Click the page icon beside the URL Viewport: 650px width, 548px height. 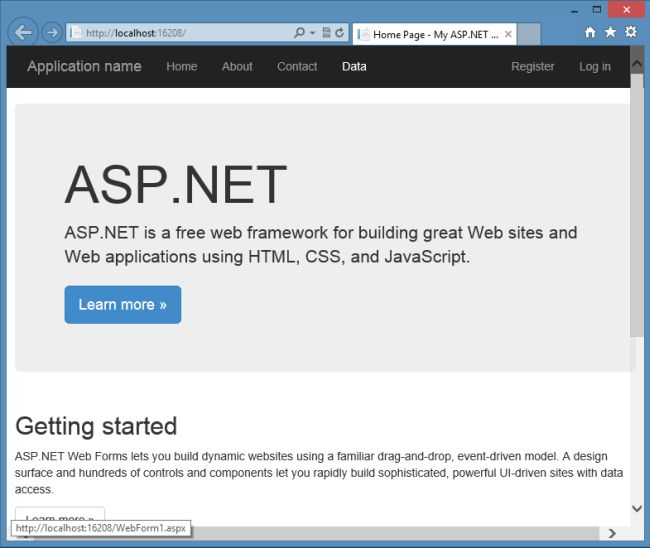76,32
